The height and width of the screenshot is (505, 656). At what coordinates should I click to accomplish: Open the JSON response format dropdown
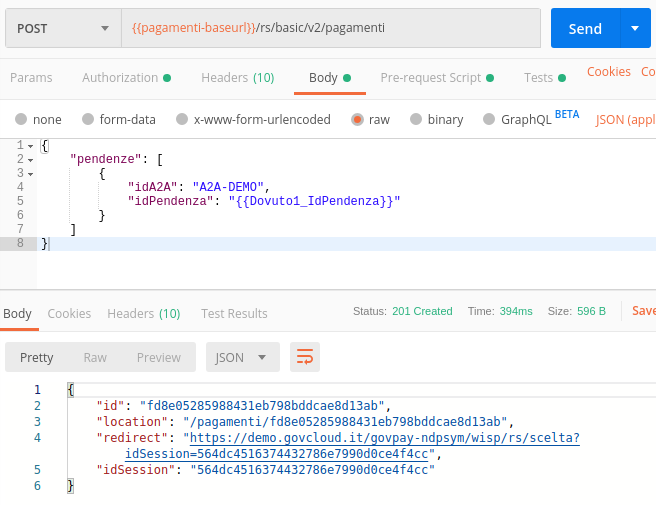[243, 357]
